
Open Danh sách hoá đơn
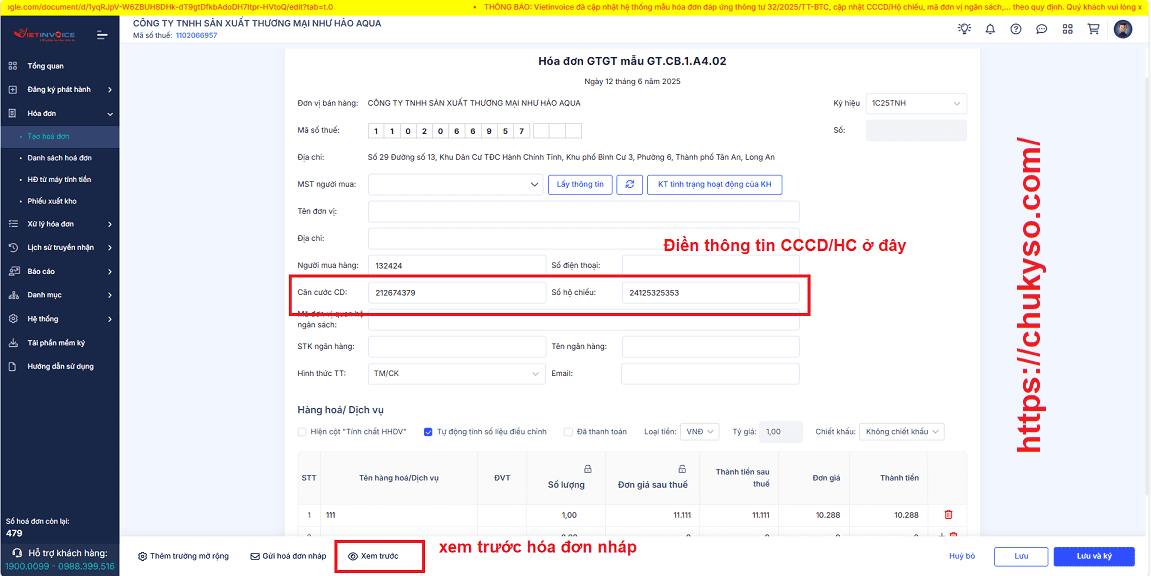tap(59, 158)
